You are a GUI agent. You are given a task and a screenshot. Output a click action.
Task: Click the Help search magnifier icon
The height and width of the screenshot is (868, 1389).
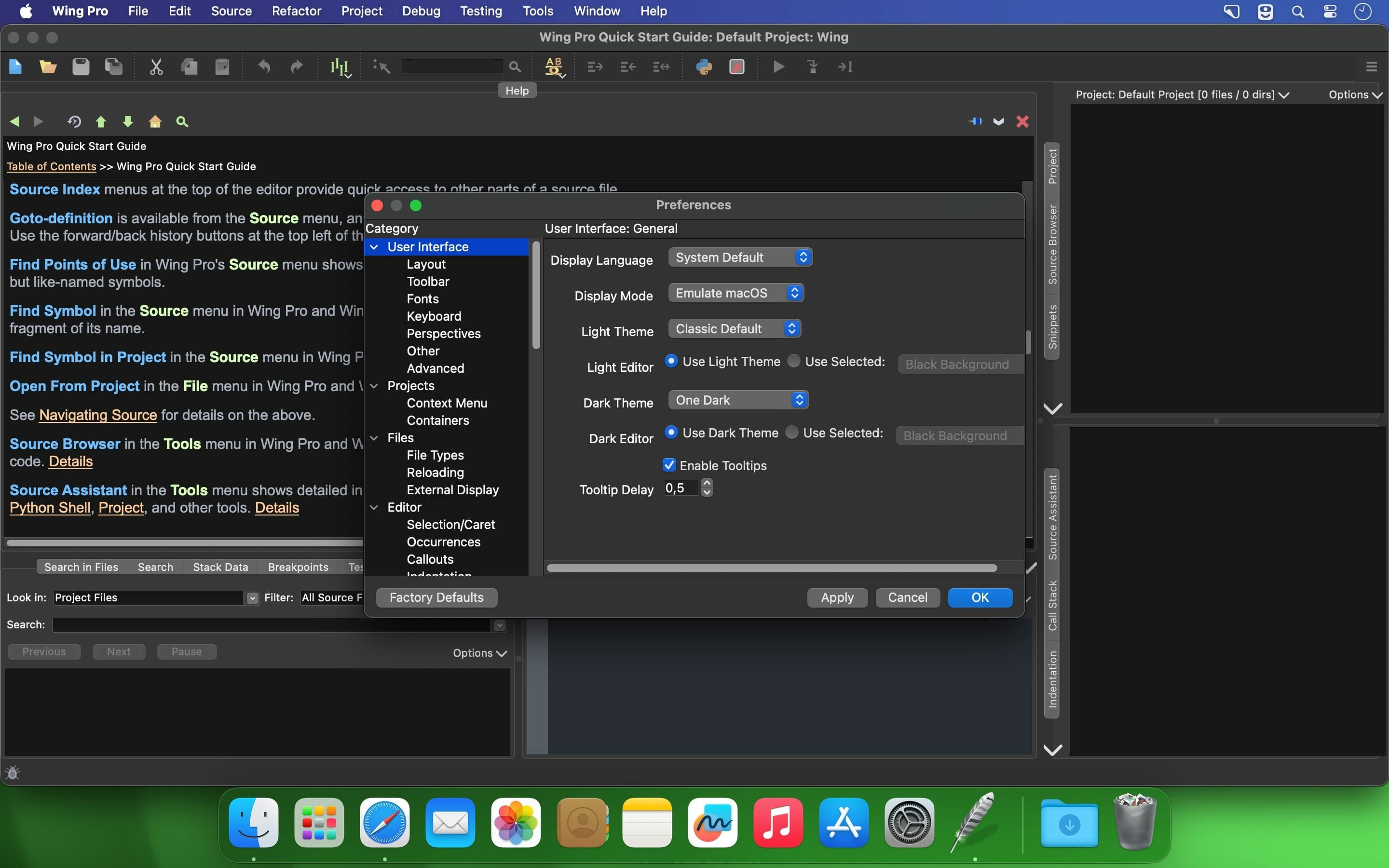click(x=182, y=122)
